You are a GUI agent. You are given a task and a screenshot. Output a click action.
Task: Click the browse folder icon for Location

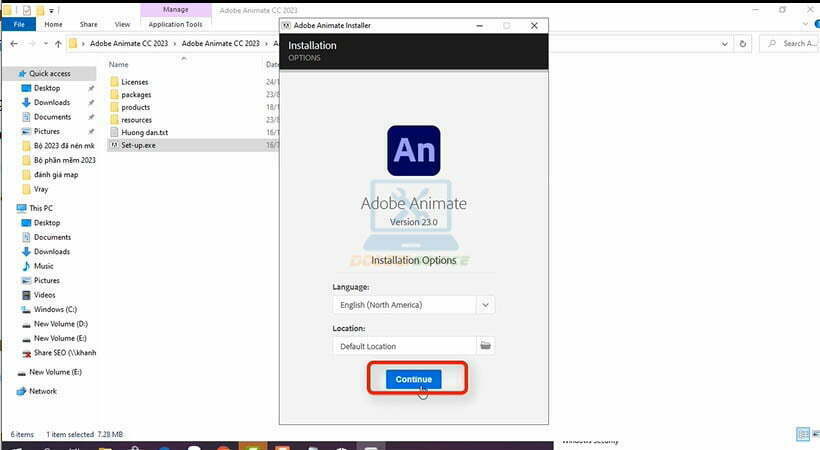(485, 346)
